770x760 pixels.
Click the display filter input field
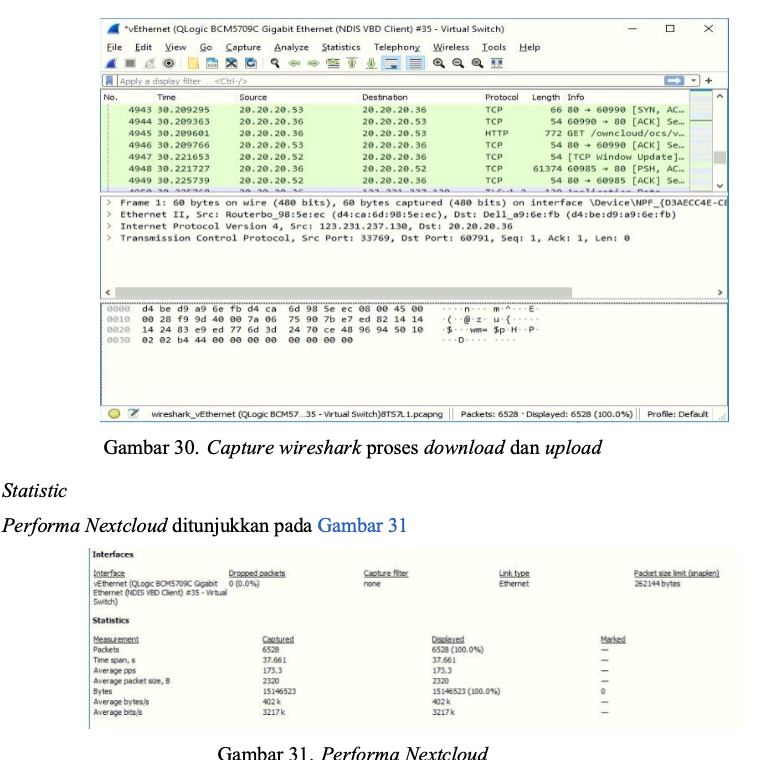[x=380, y=80]
